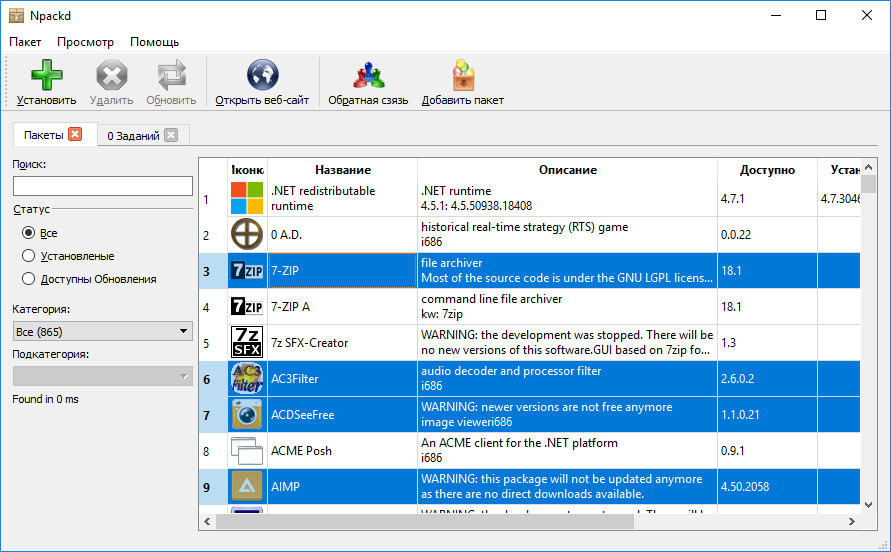
Task: Click the Обновить arrows icon
Action: 171,75
